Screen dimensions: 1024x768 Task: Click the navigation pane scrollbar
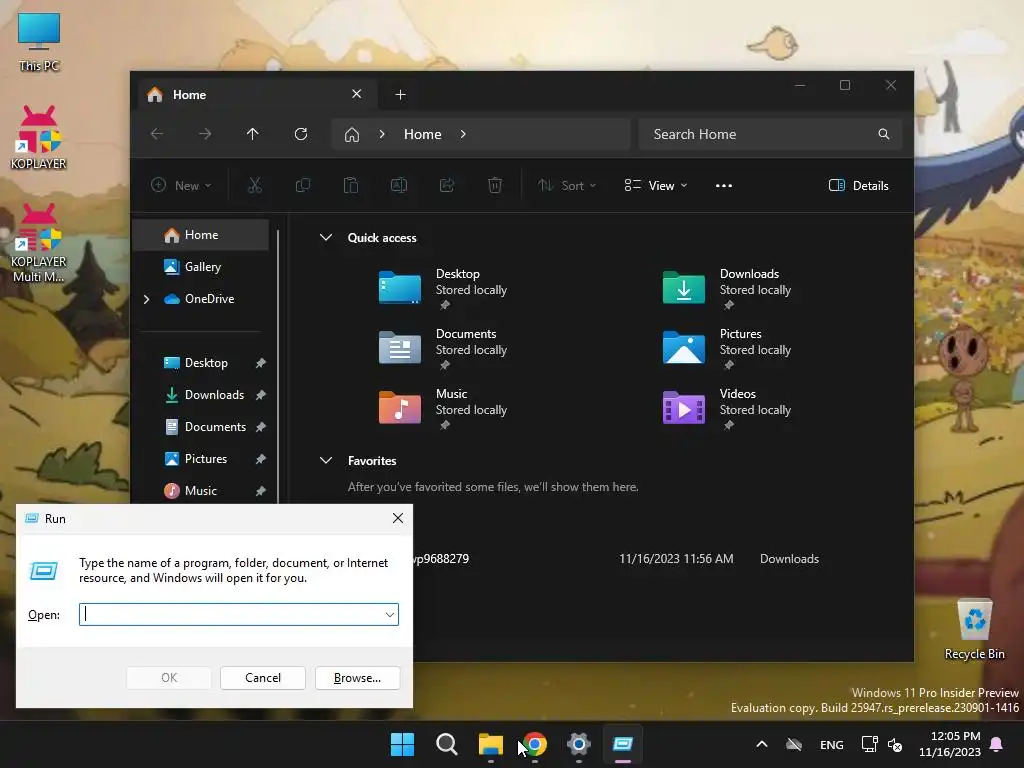pos(278,366)
